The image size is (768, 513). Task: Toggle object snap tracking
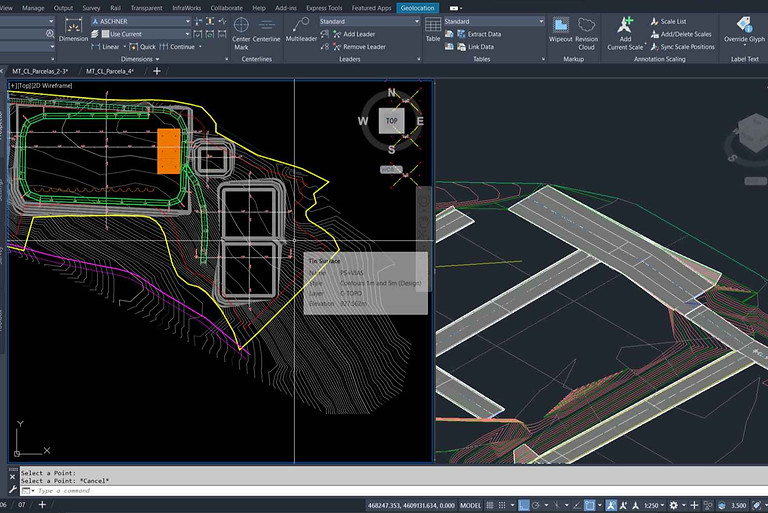577,505
